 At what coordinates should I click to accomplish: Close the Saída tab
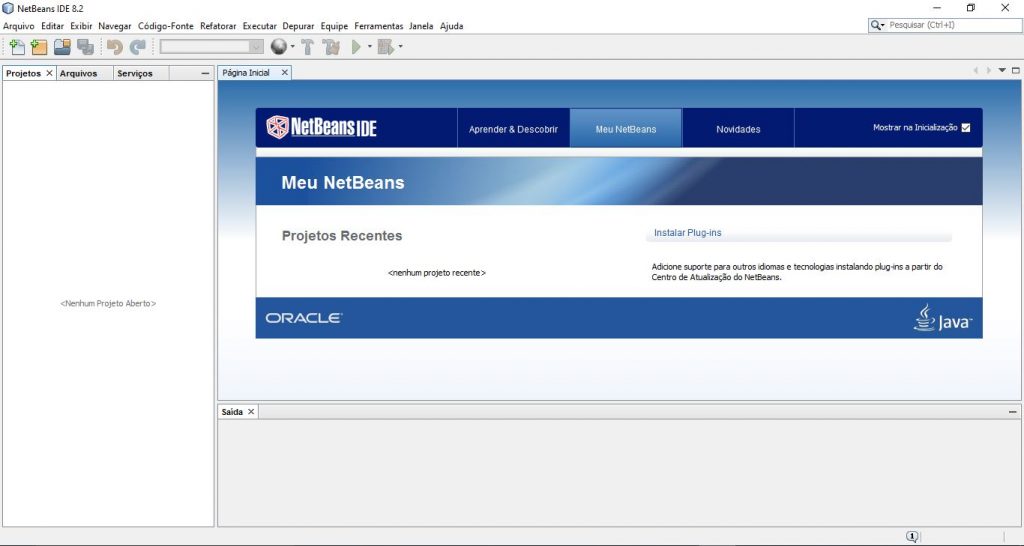click(x=251, y=412)
